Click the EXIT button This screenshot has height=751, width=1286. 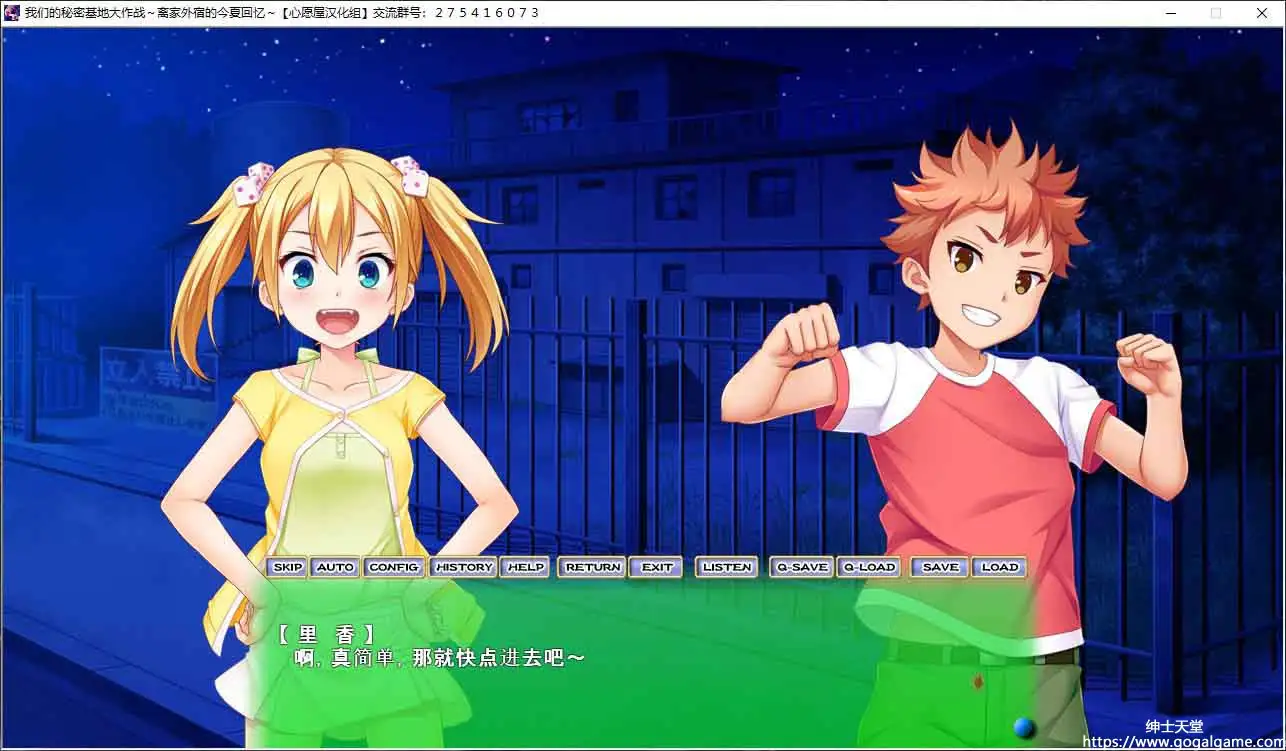coord(657,567)
